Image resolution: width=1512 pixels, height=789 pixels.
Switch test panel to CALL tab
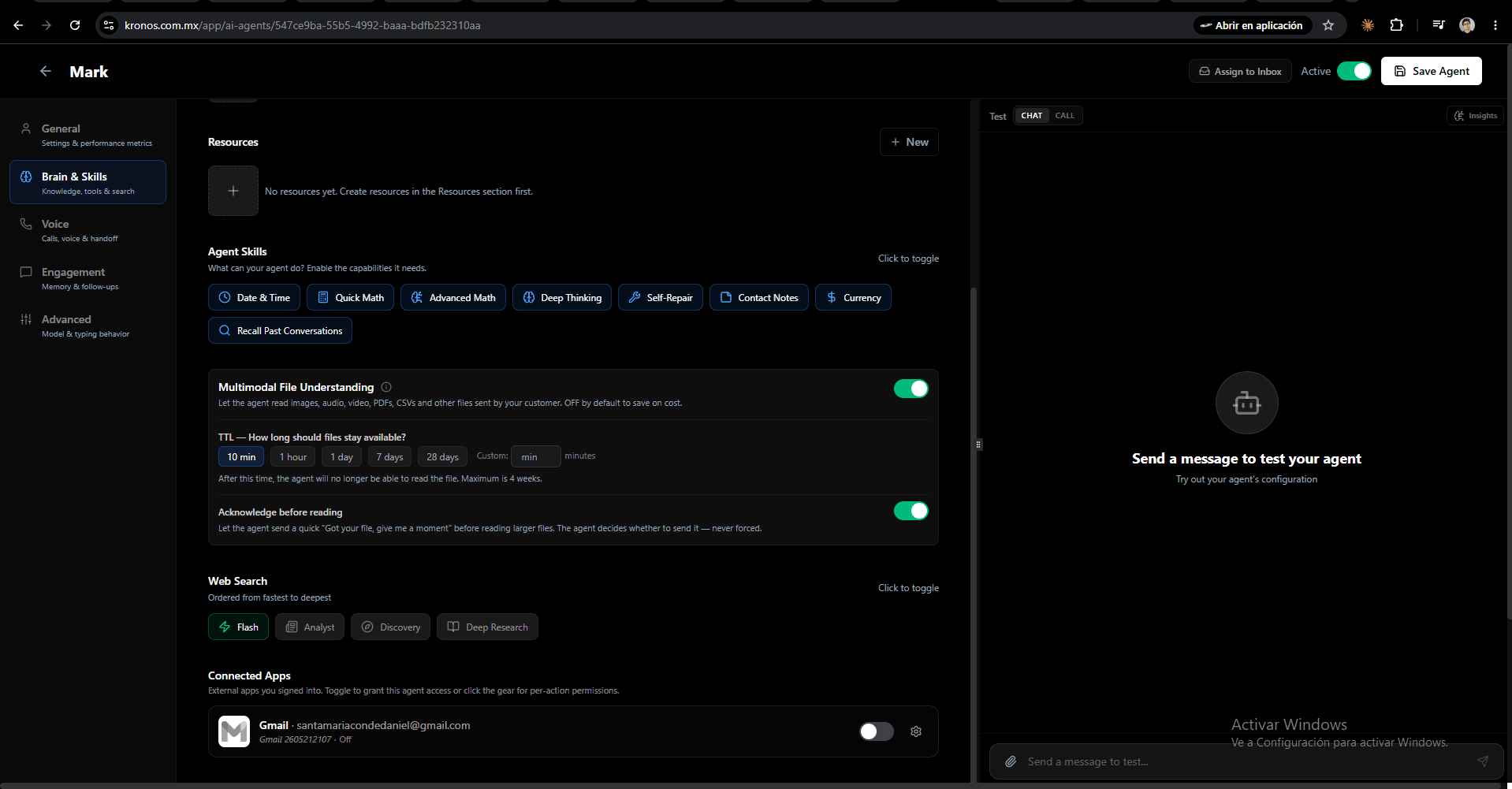(1064, 115)
